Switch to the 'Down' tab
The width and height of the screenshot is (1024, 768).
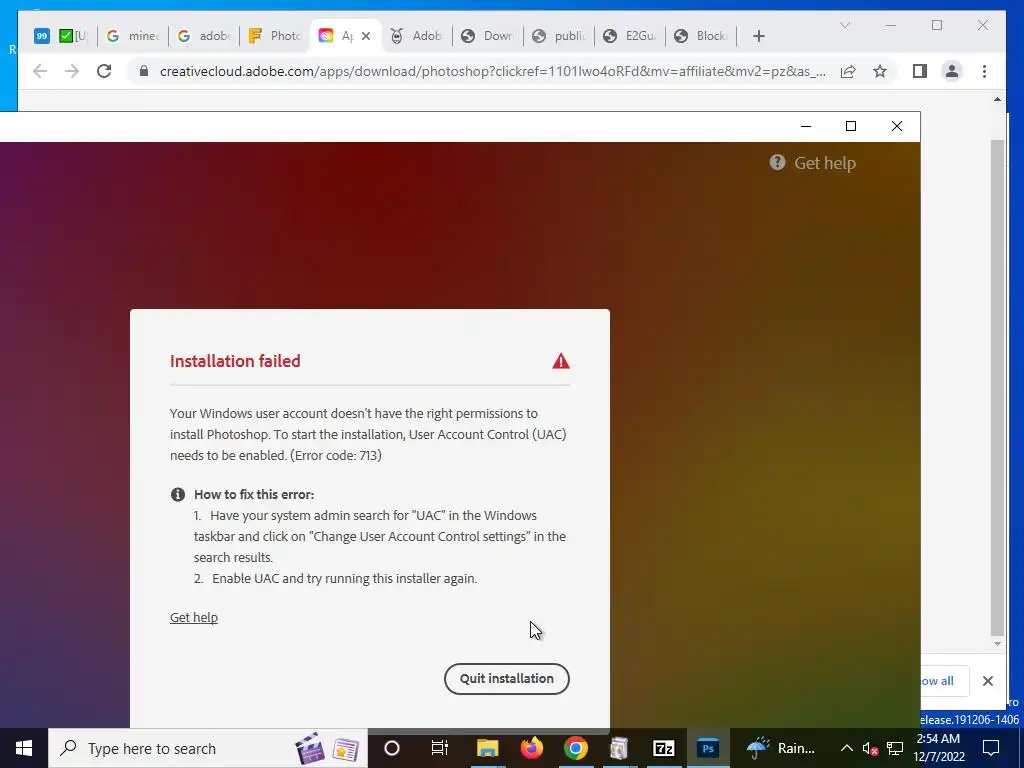pyautogui.click(x=488, y=36)
